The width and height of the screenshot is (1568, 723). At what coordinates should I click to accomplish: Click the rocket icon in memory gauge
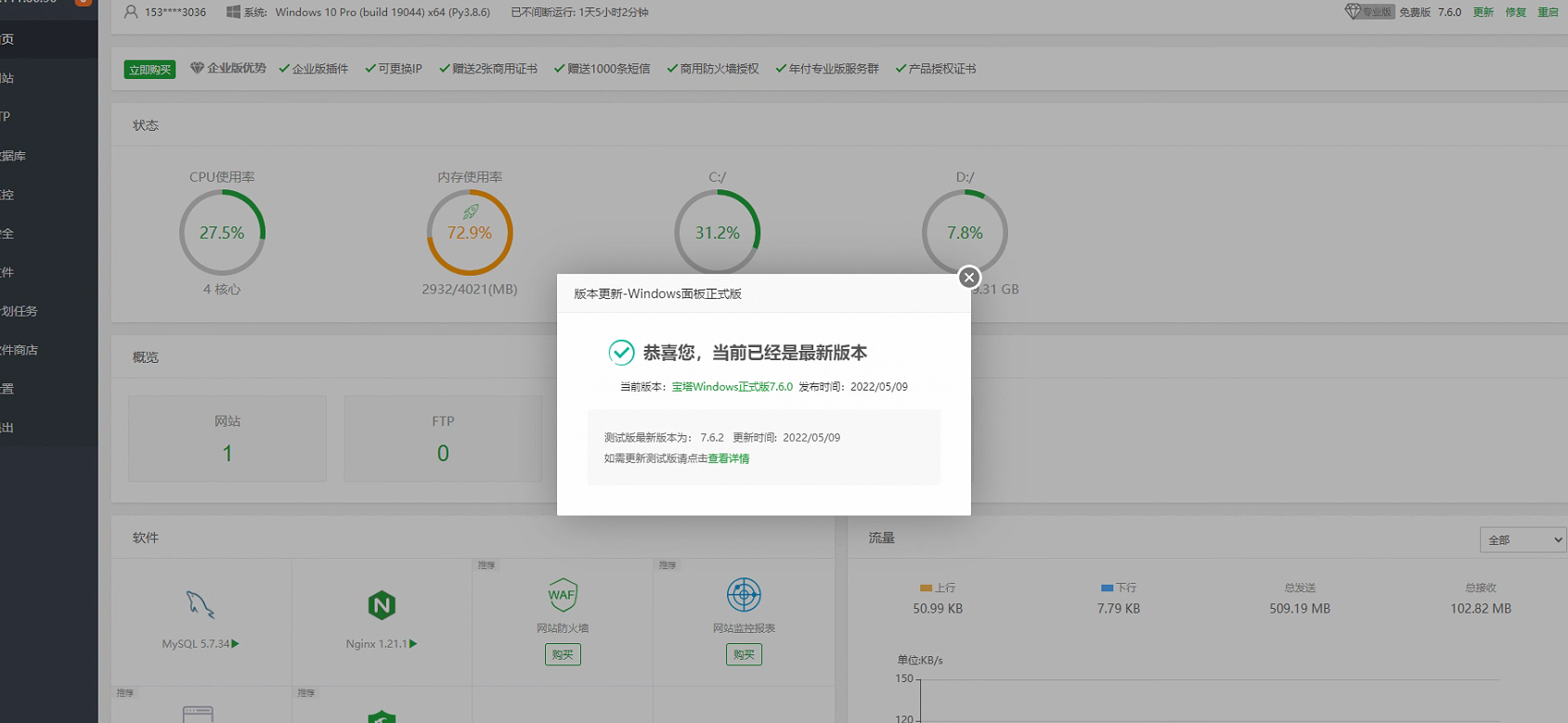[471, 213]
